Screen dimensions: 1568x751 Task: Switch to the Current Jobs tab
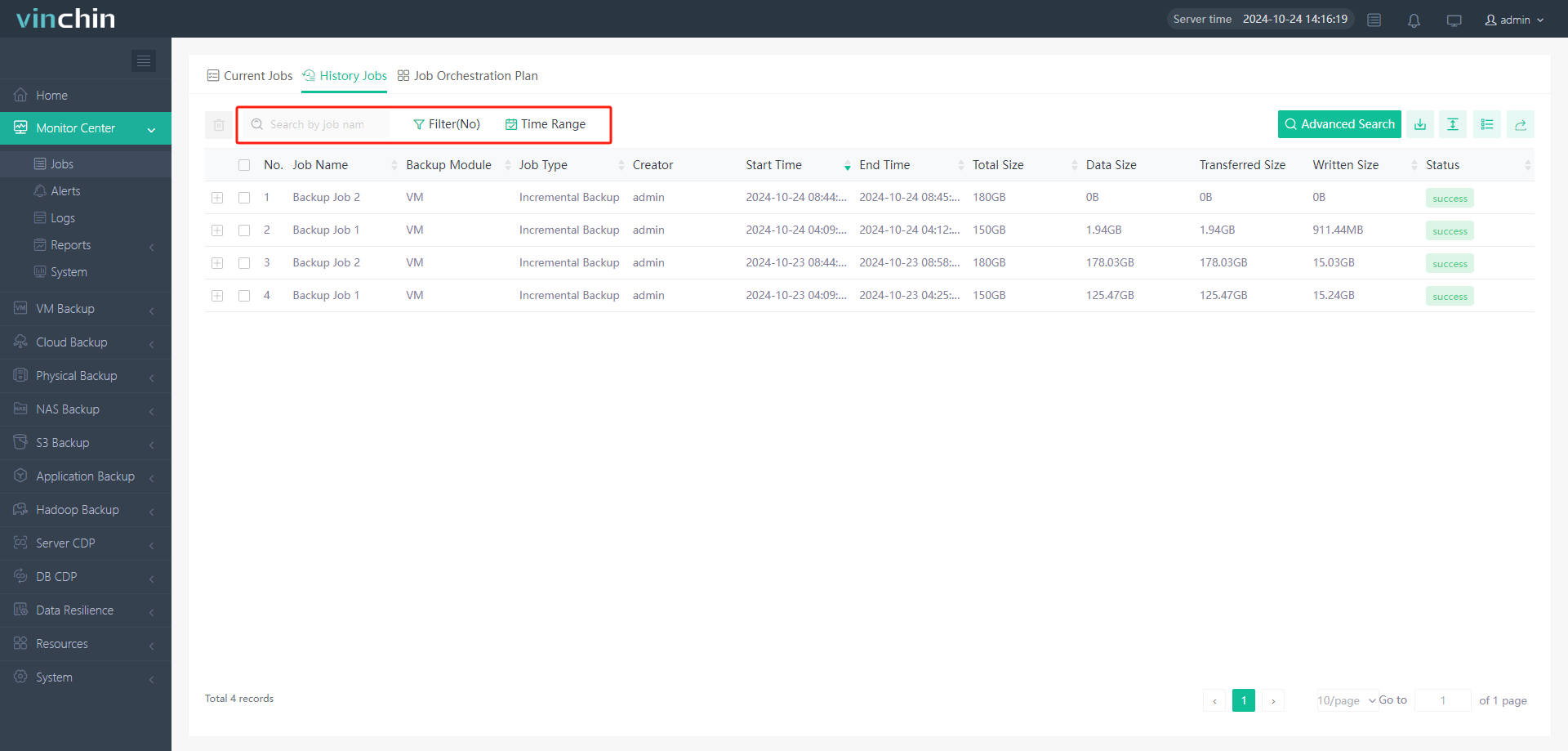(250, 76)
